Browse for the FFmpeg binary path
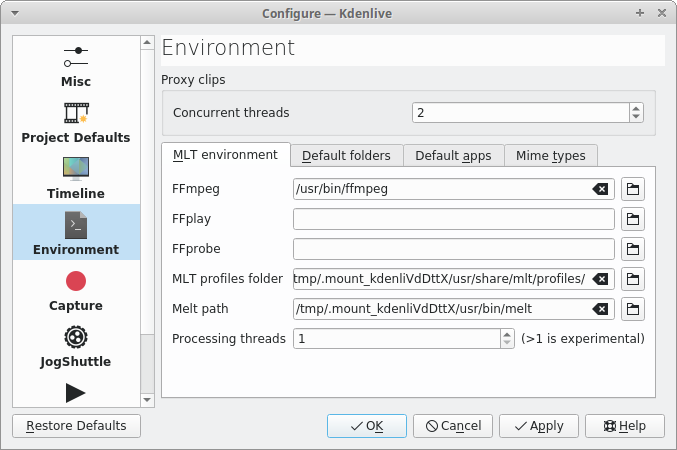This screenshot has width=677, height=450. 632,189
